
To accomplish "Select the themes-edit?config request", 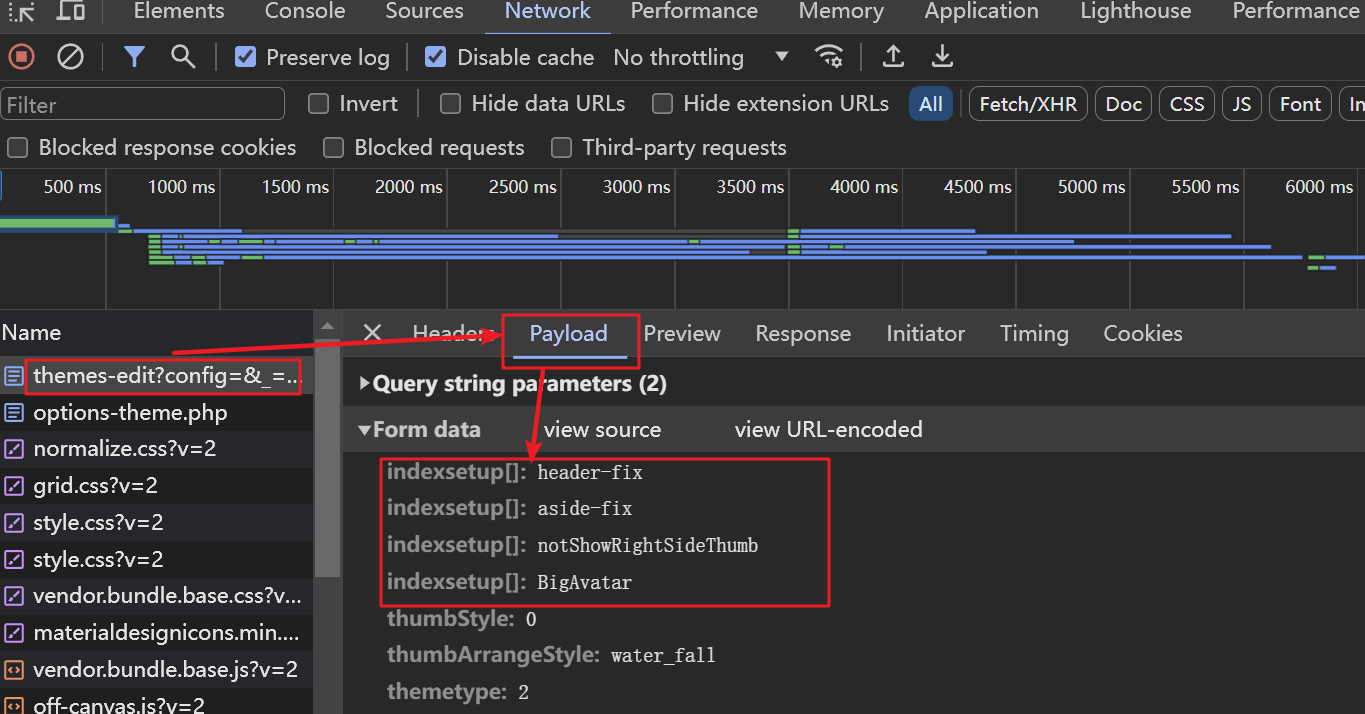I will (156, 376).
